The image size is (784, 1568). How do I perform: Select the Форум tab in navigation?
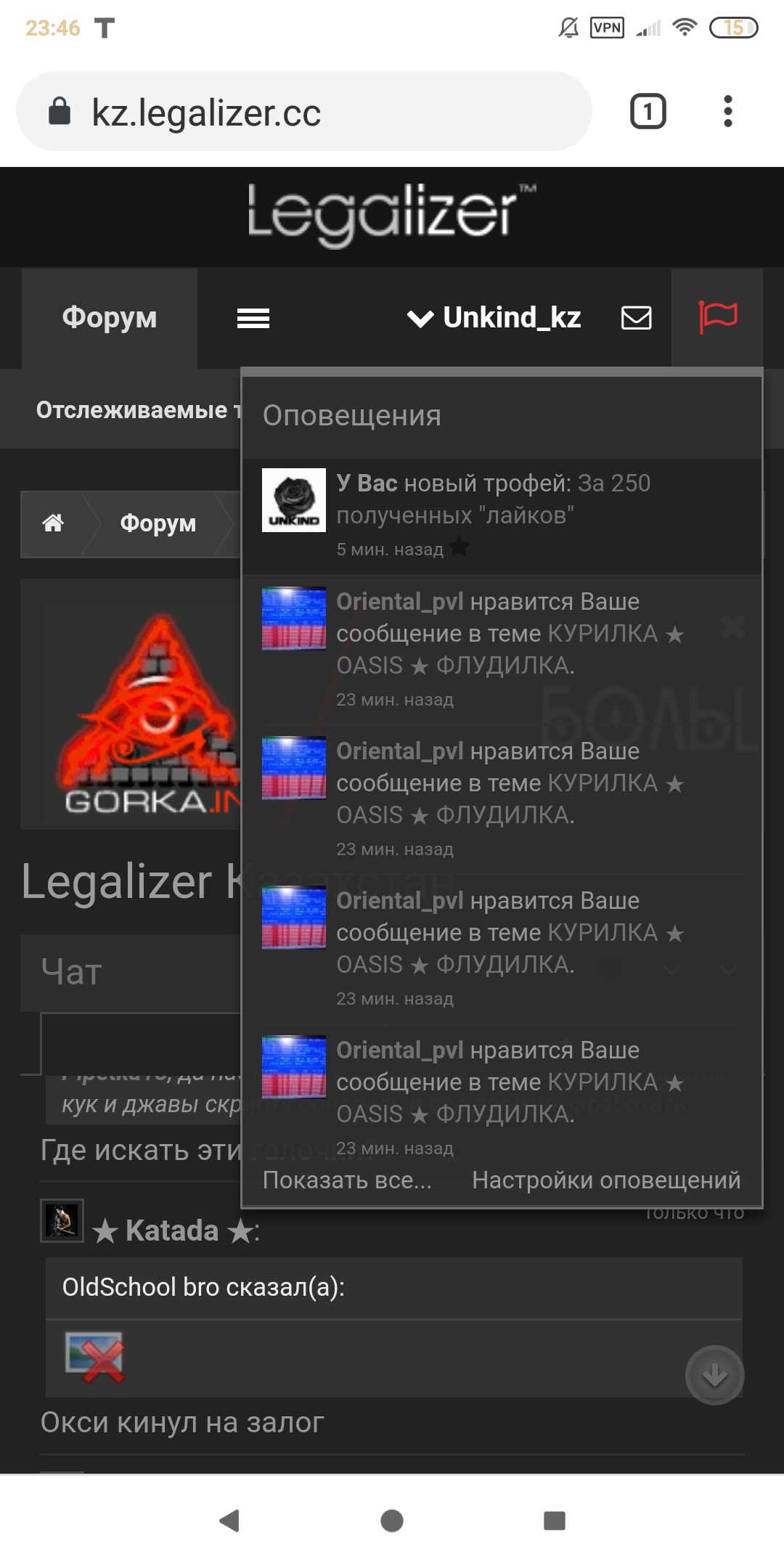tap(110, 318)
